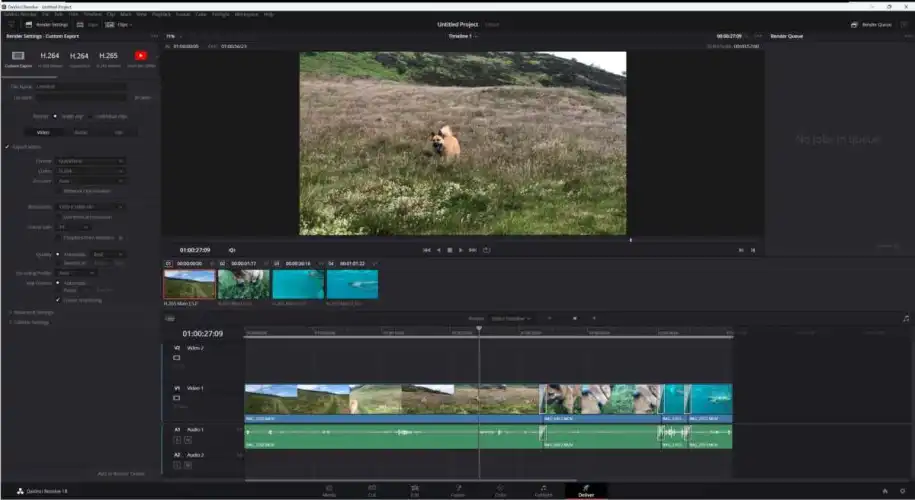Viewport: 915px width, 500px height.
Task: Switch to the Fairlight page icon
Action: pyautogui.click(x=543, y=489)
